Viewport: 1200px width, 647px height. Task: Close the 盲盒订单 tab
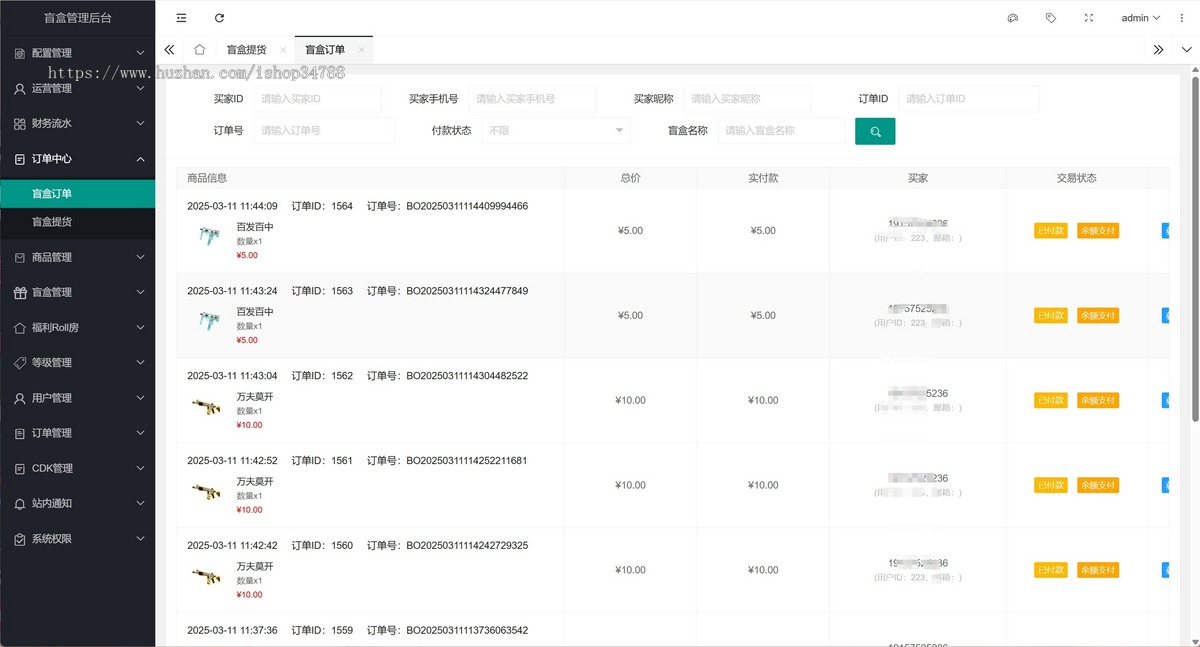361,49
